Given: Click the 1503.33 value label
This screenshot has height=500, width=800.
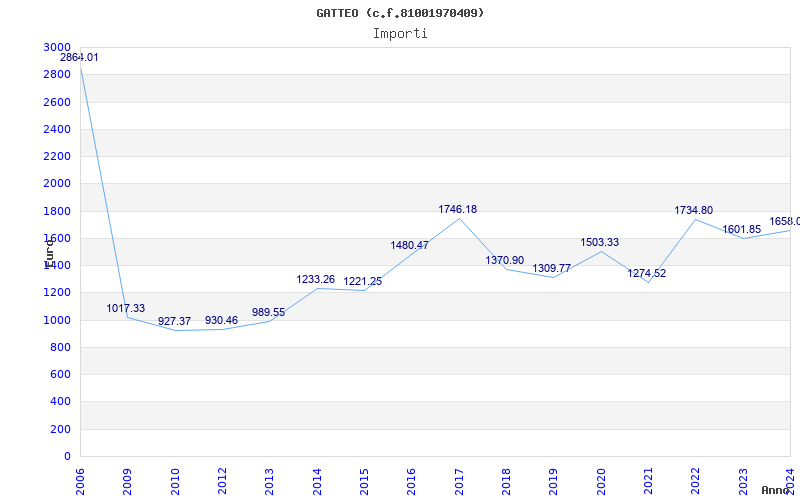Looking at the screenshot, I should click(599, 242).
